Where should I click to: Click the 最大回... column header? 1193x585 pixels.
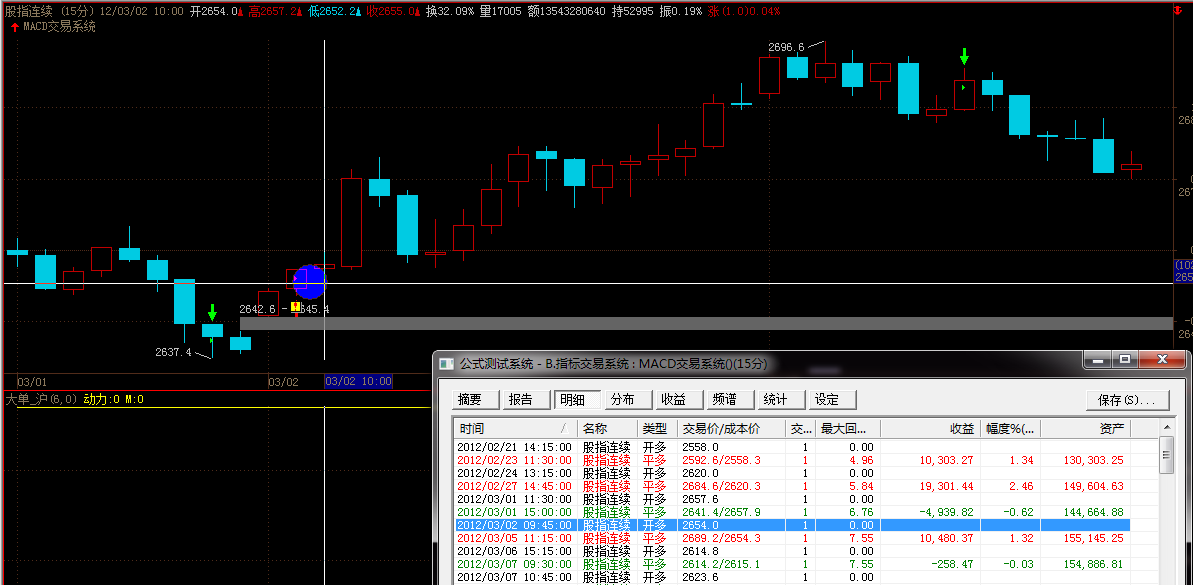[846, 428]
